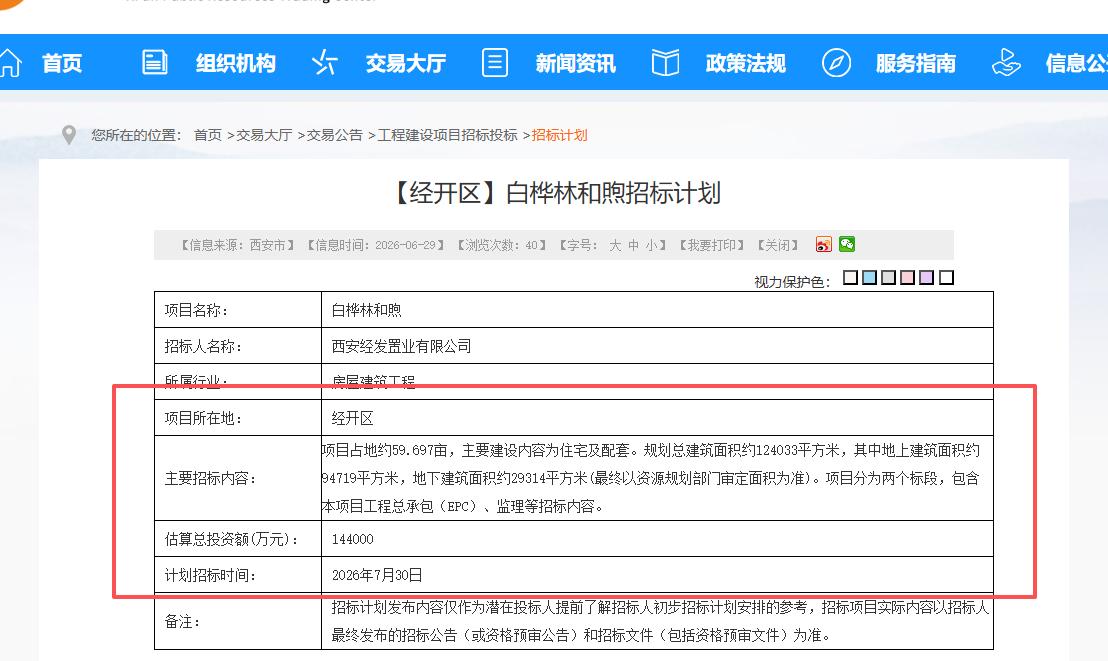Click the 我要打印 print link
This screenshot has height=661, width=1108.
click(712, 245)
